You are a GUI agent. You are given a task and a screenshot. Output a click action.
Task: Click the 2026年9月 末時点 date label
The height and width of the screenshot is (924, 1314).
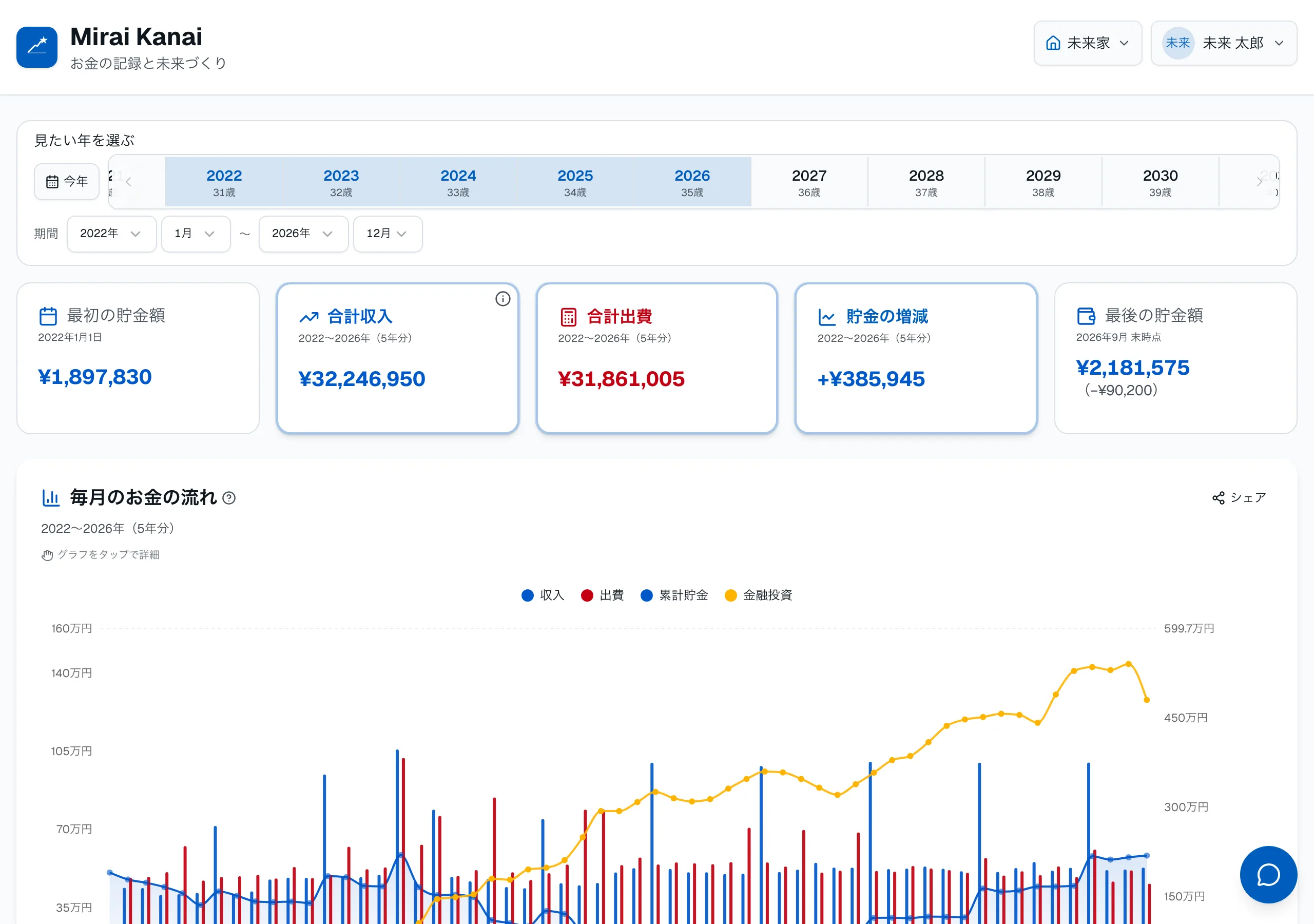(x=1118, y=337)
